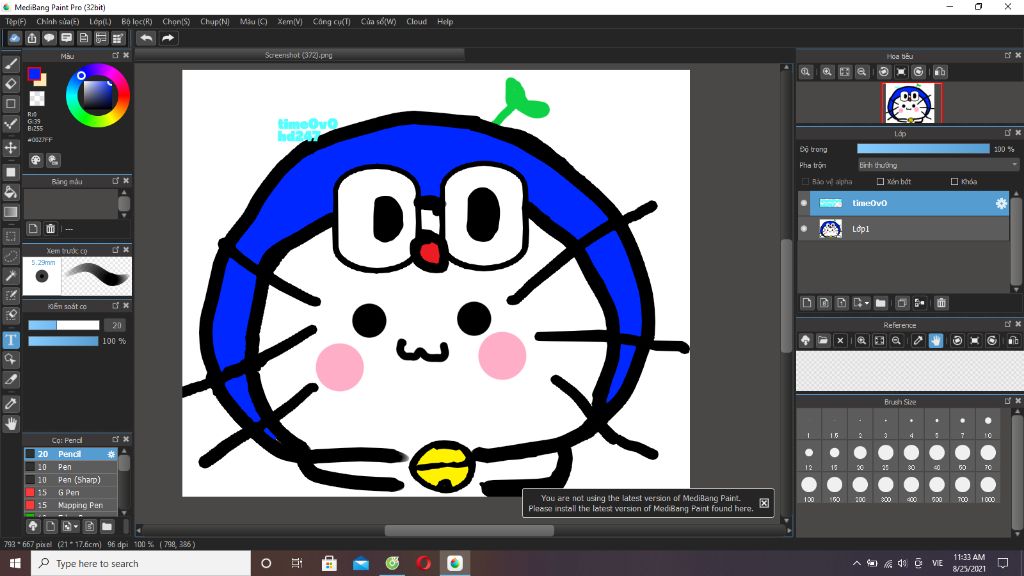Viewport: 1024px width, 576px height.
Task: Select the Eraser tool
Action: coord(10,84)
